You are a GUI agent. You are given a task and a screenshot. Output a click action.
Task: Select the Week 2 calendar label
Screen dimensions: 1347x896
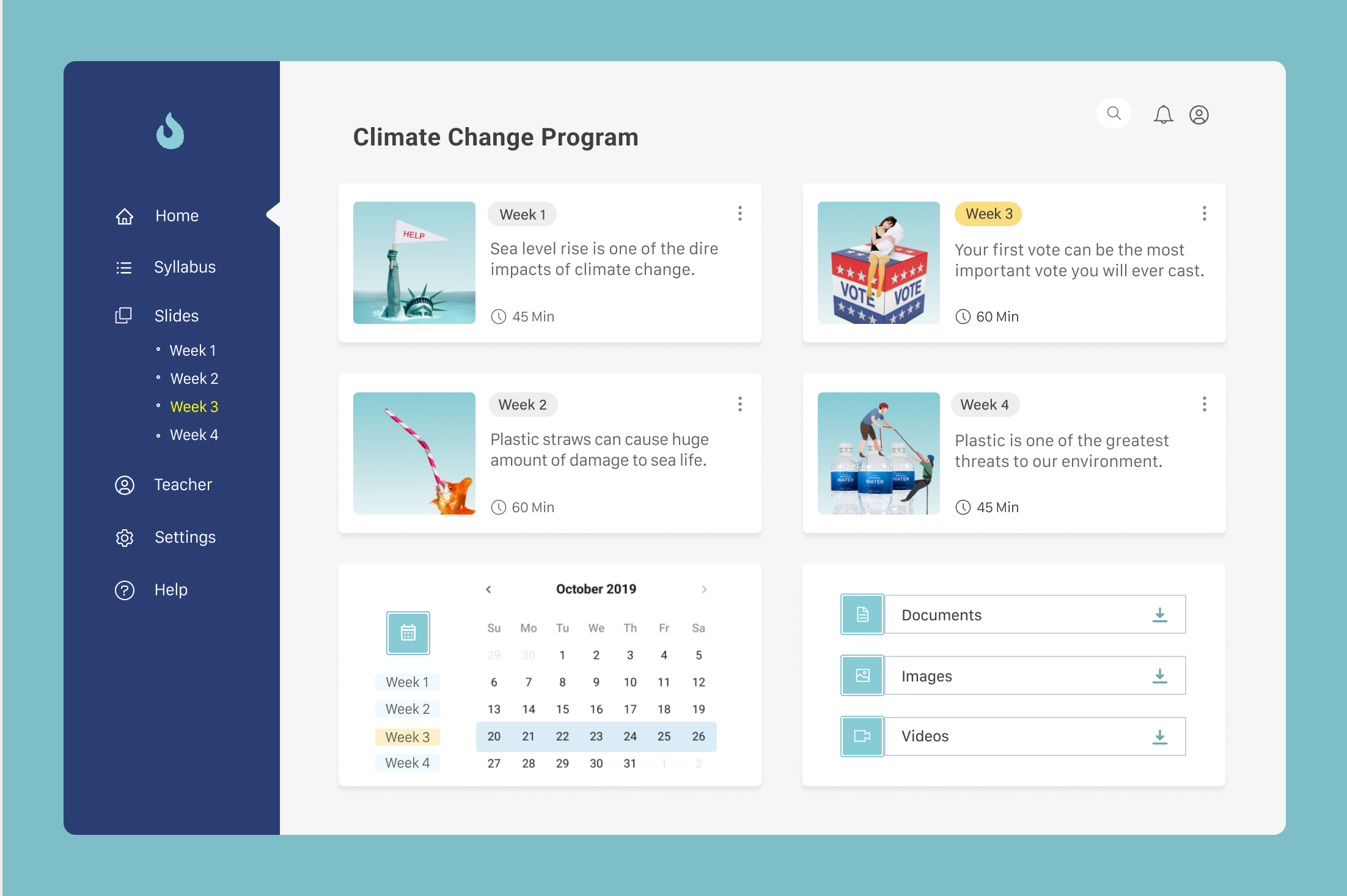(408, 709)
